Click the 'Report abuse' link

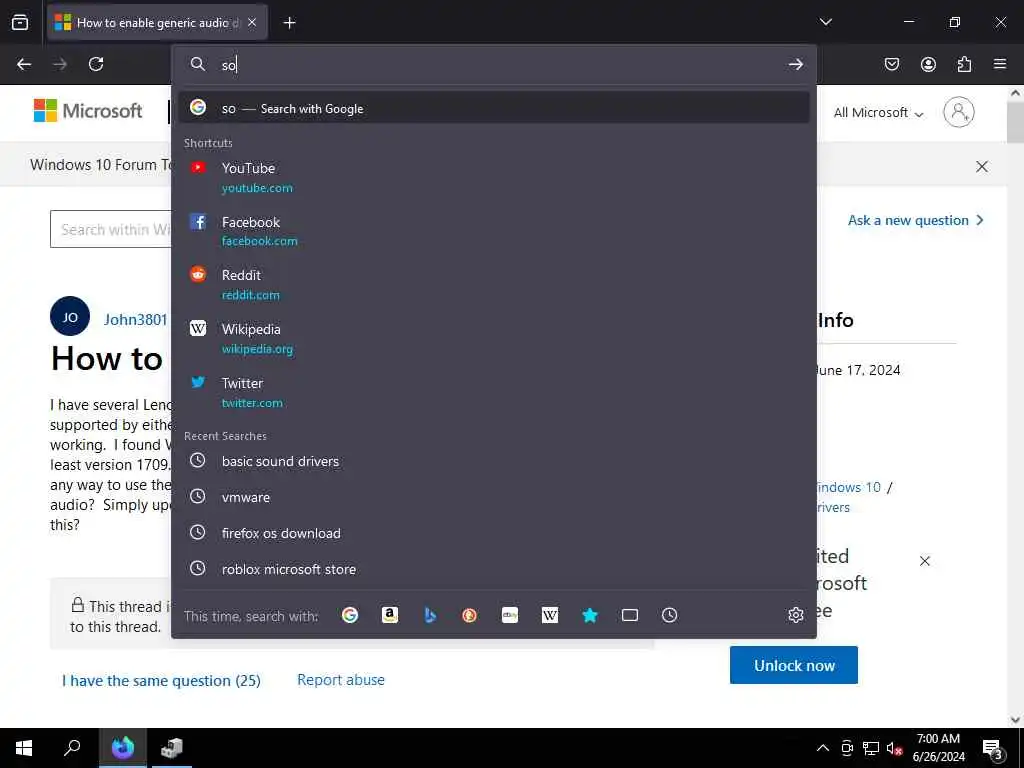[341, 680]
